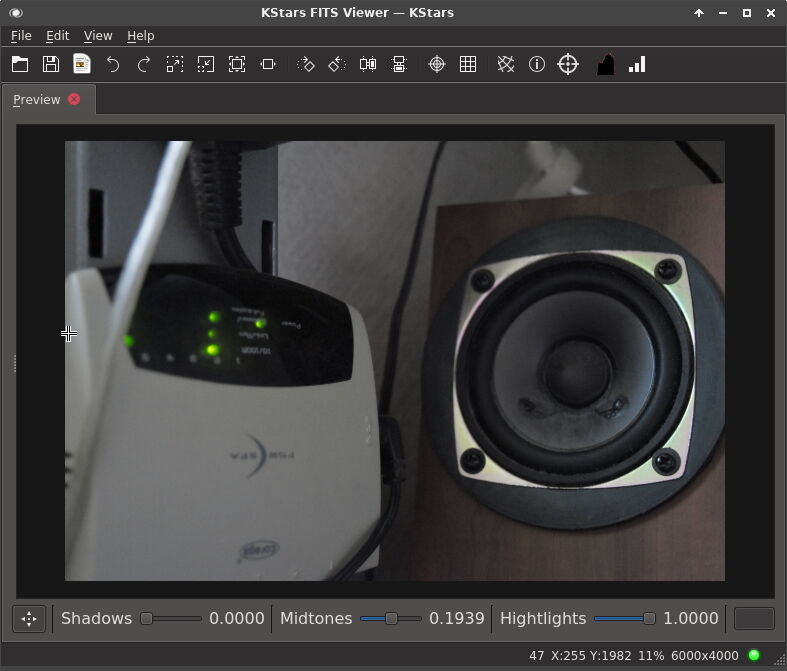The height and width of the screenshot is (671, 787).
Task: Close the Preview tab with red X
Action: (74, 99)
